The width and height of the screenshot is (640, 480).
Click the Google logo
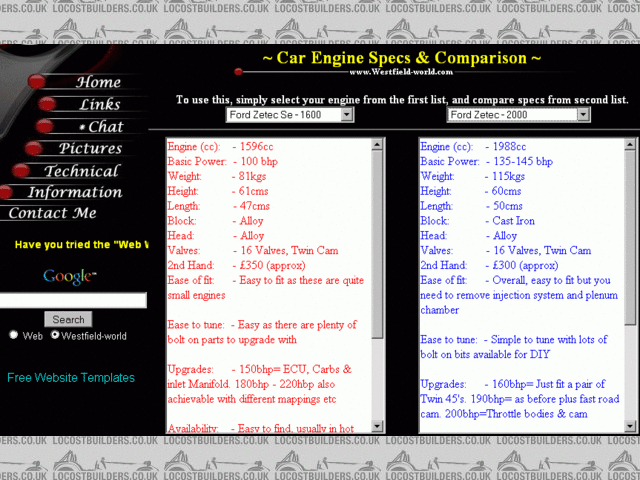tap(69, 276)
